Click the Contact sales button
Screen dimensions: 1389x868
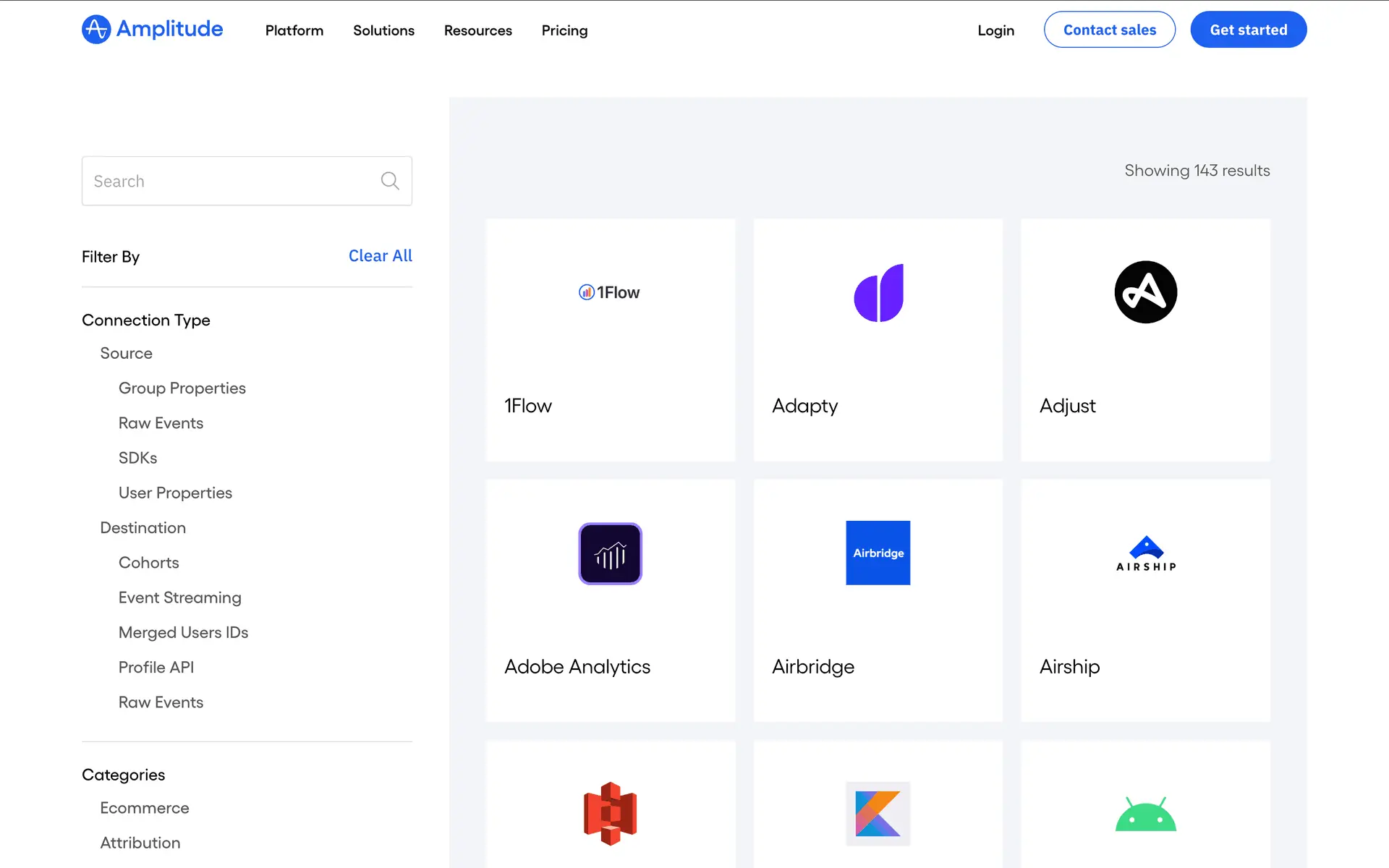click(x=1109, y=30)
